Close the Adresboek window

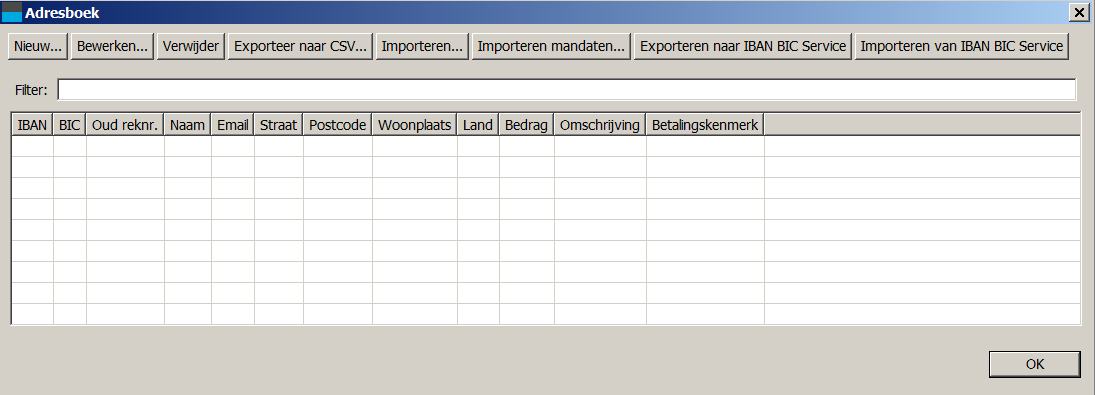pos(1077,12)
